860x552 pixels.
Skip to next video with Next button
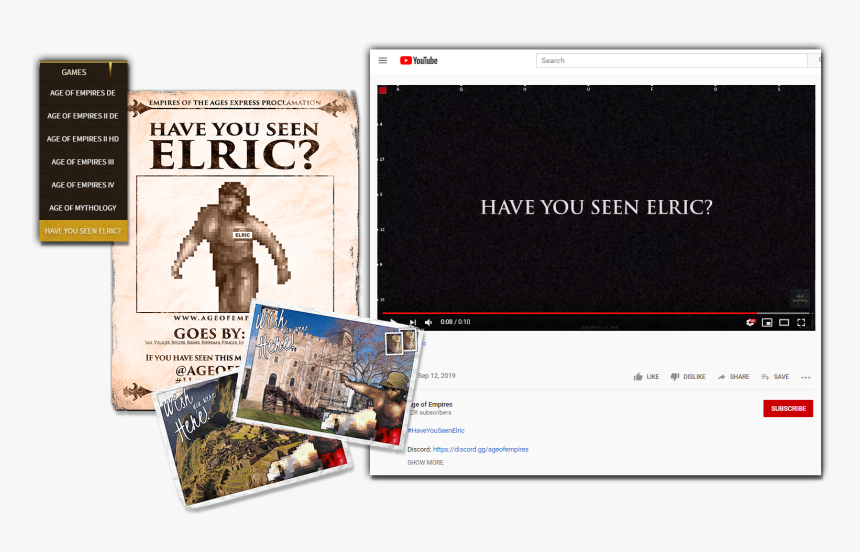coord(413,322)
